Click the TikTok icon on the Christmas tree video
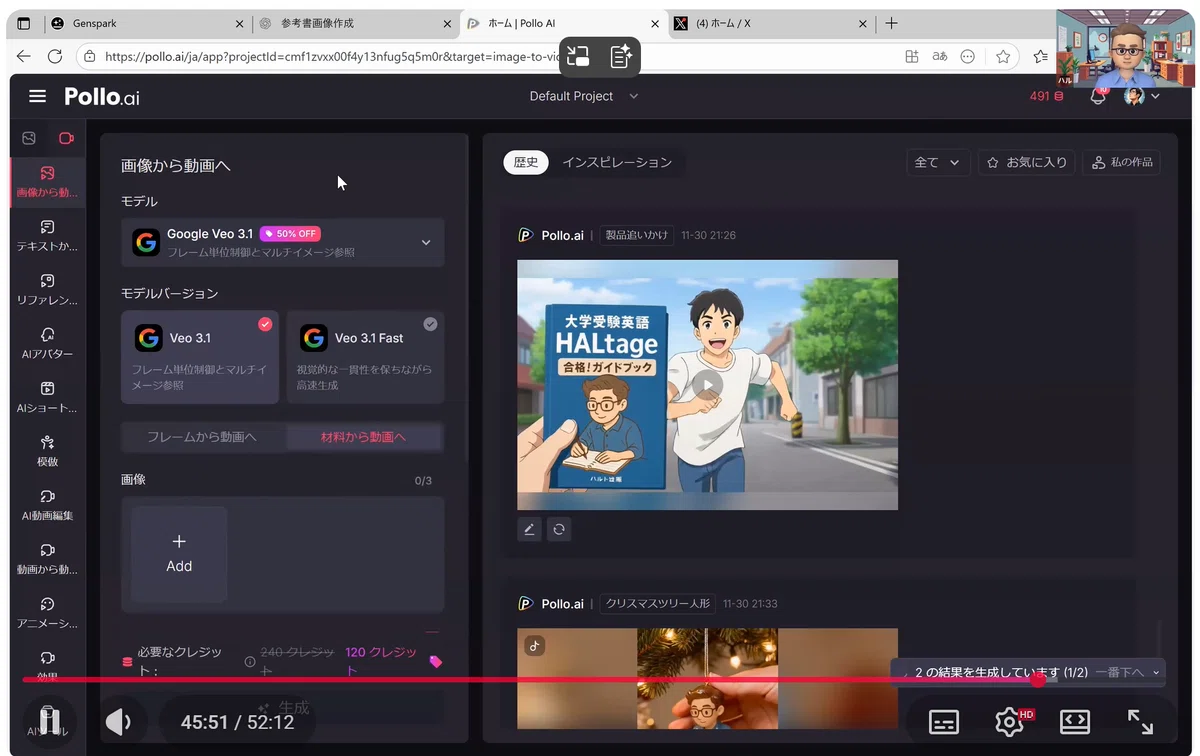 coord(535,646)
